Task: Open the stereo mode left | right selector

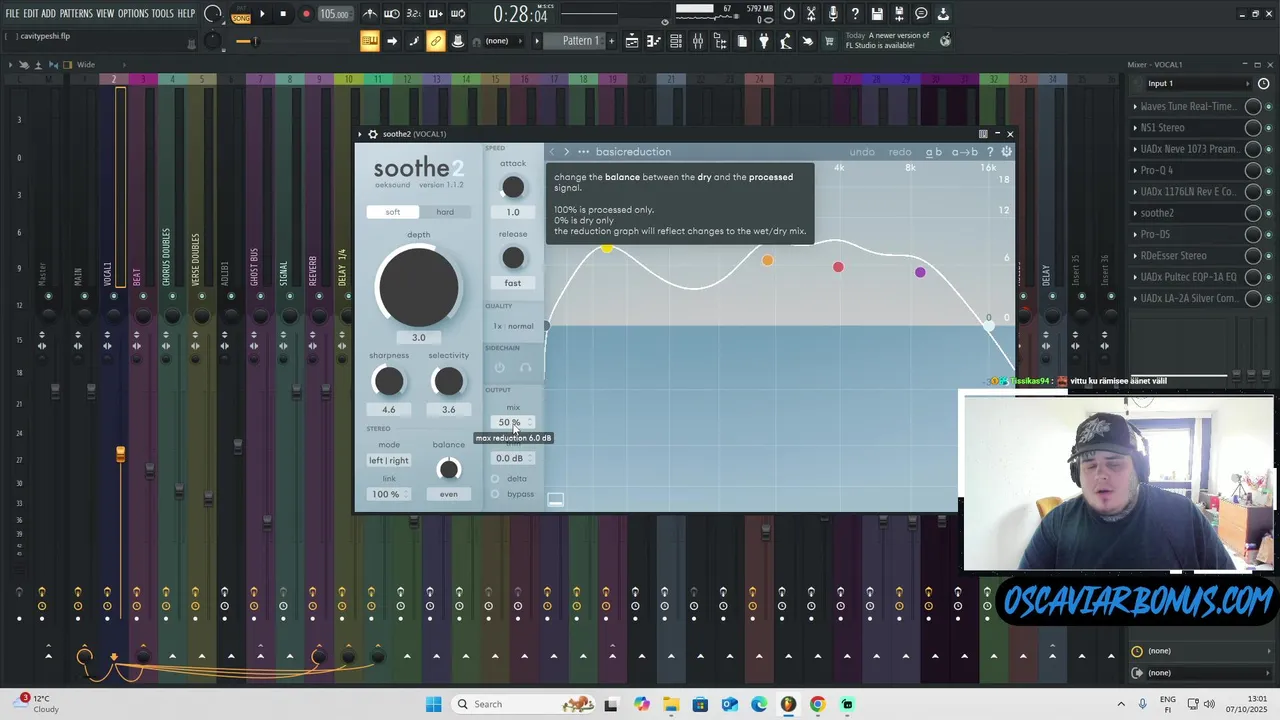Action: pyautogui.click(x=389, y=460)
